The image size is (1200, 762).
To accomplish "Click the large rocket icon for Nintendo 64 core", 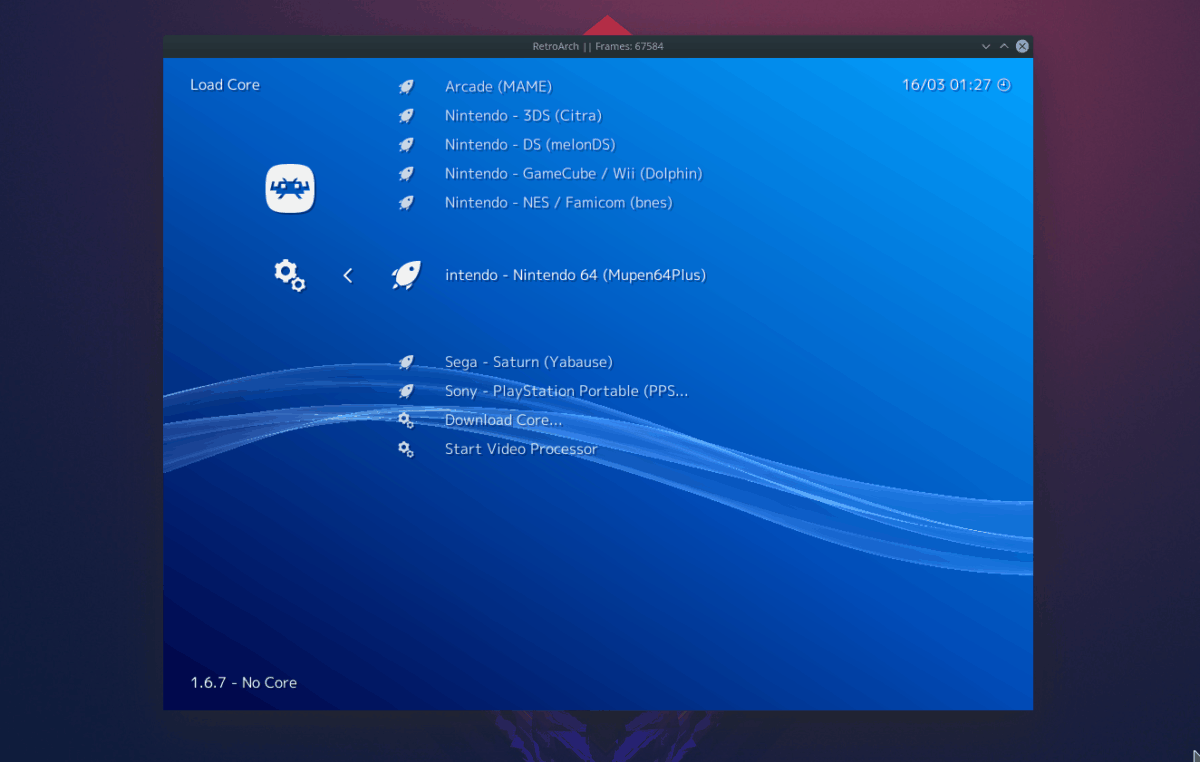I will (406, 275).
